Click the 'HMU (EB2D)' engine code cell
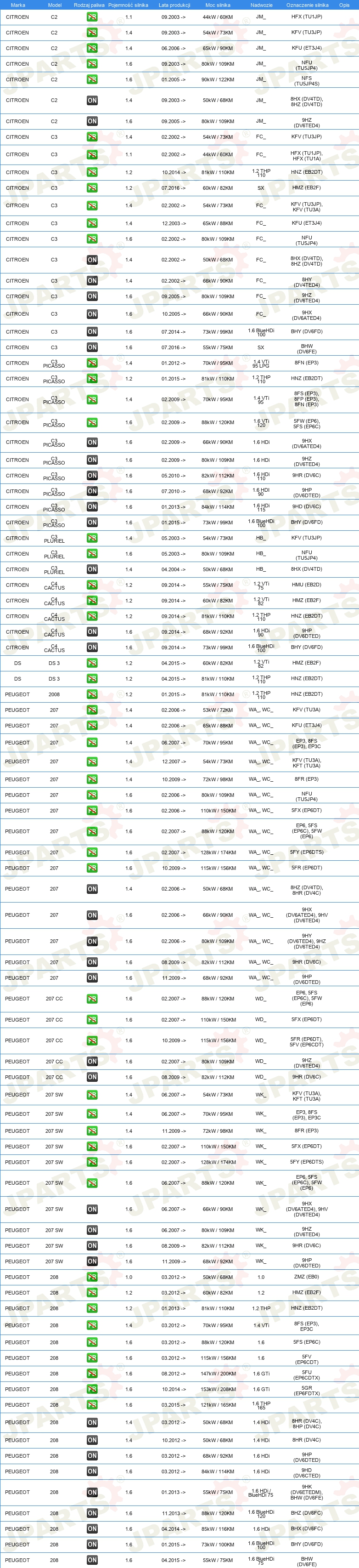Image resolution: width=359 pixels, height=1568 pixels. 306,585
